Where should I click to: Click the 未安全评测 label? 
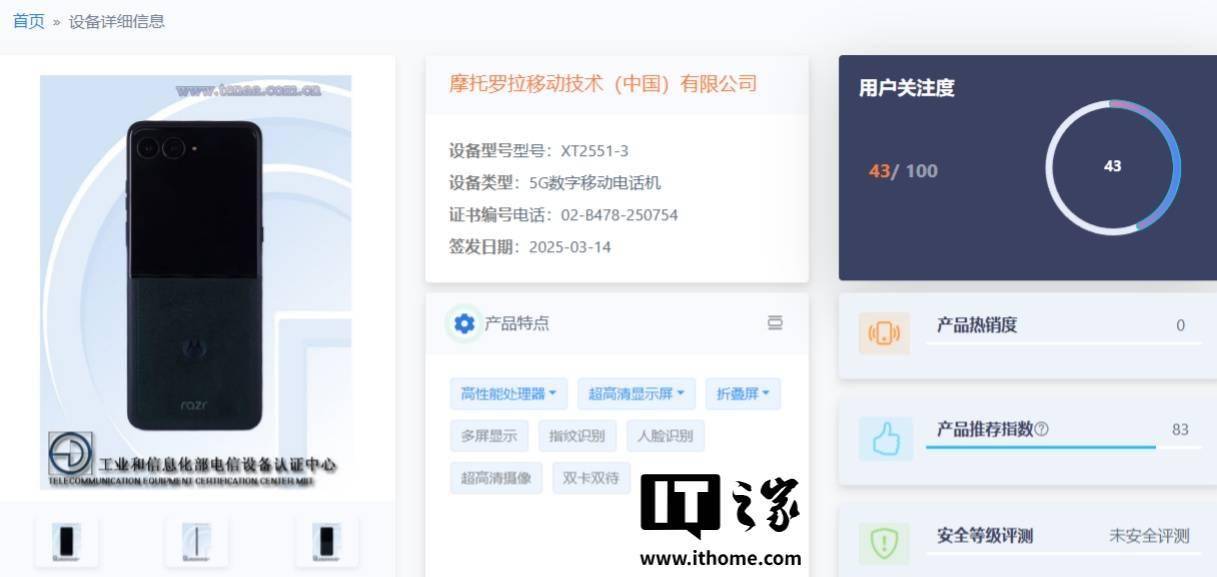1145,536
